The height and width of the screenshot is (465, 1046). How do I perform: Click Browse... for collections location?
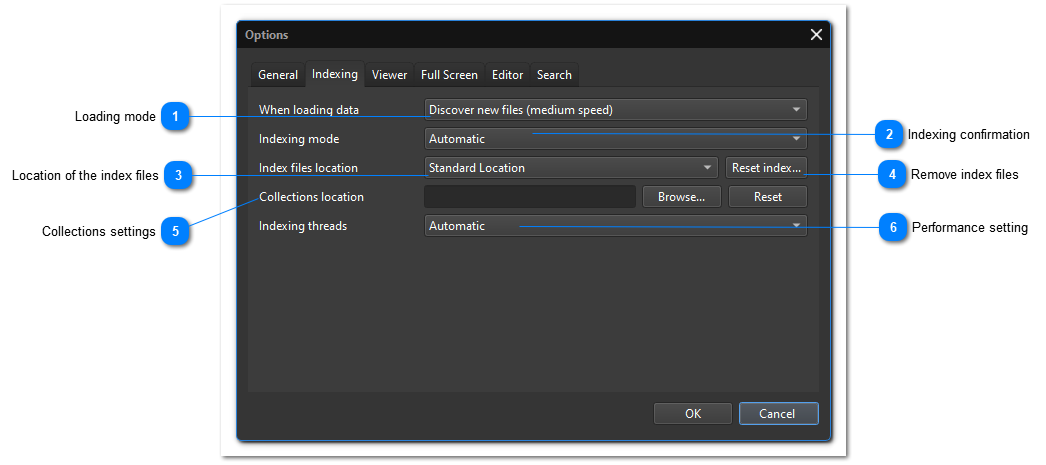click(681, 197)
